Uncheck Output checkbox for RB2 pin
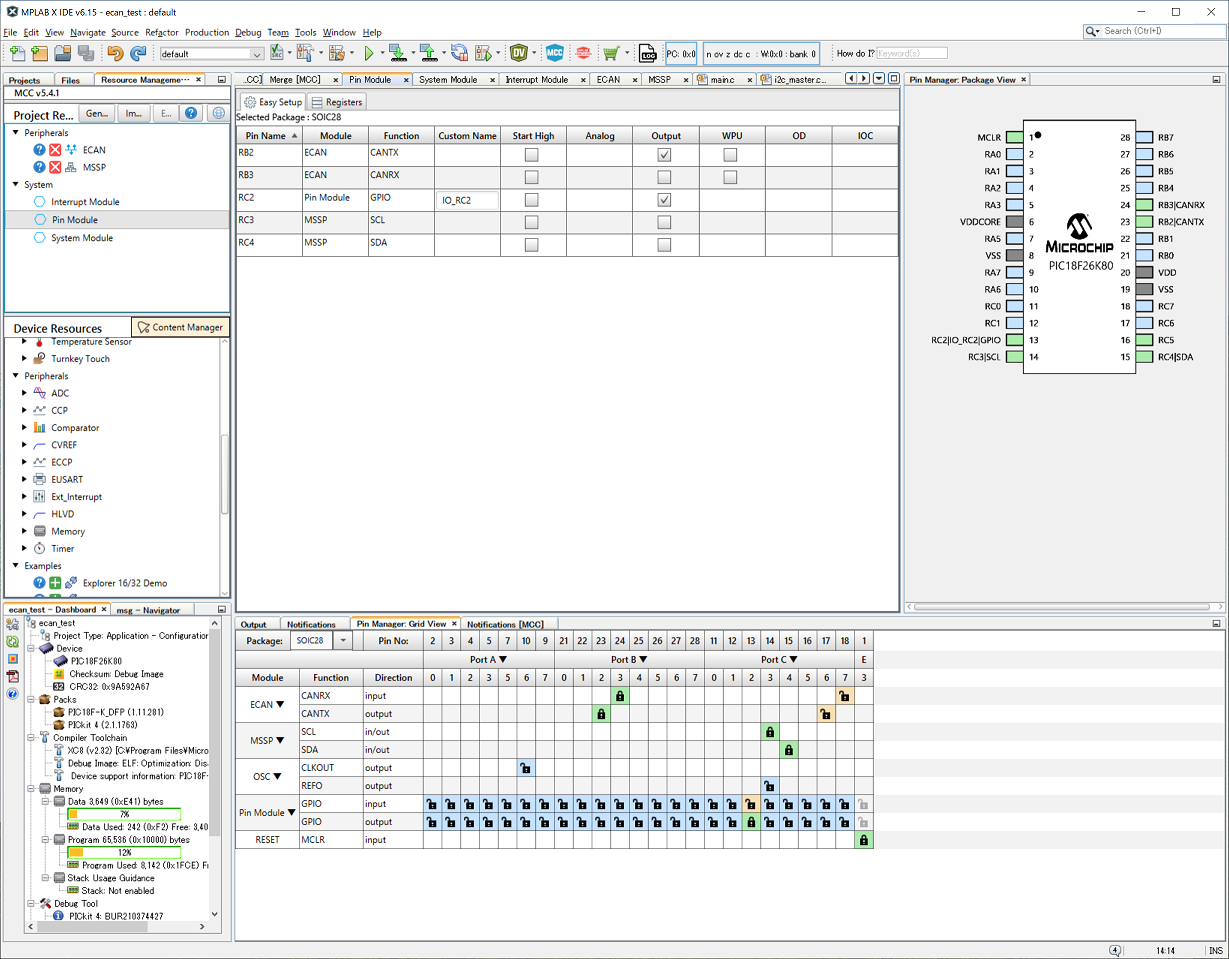Image resolution: width=1229 pixels, height=959 pixels. (664, 155)
